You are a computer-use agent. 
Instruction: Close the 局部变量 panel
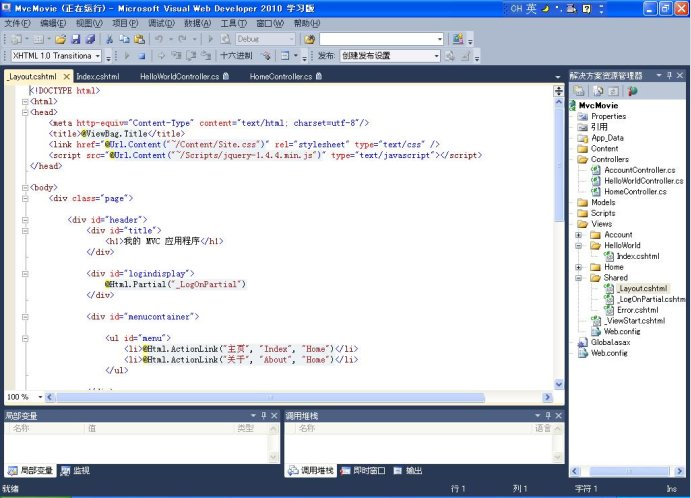(274, 416)
